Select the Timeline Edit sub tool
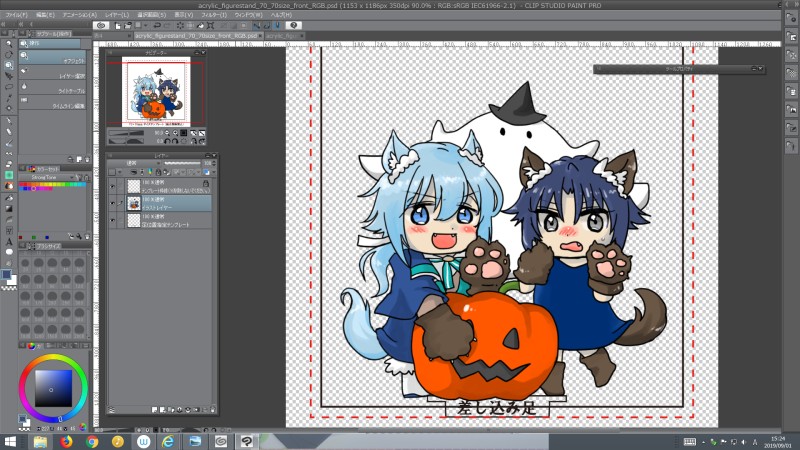The height and width of the screenshot is (450, 800). pos(53,104)
